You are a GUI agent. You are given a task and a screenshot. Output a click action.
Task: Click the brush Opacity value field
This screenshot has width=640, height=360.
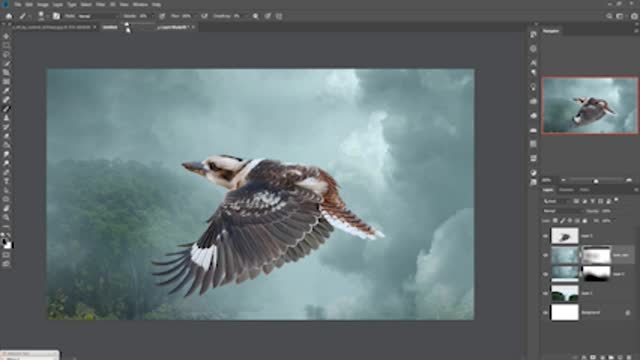[144, 16]
